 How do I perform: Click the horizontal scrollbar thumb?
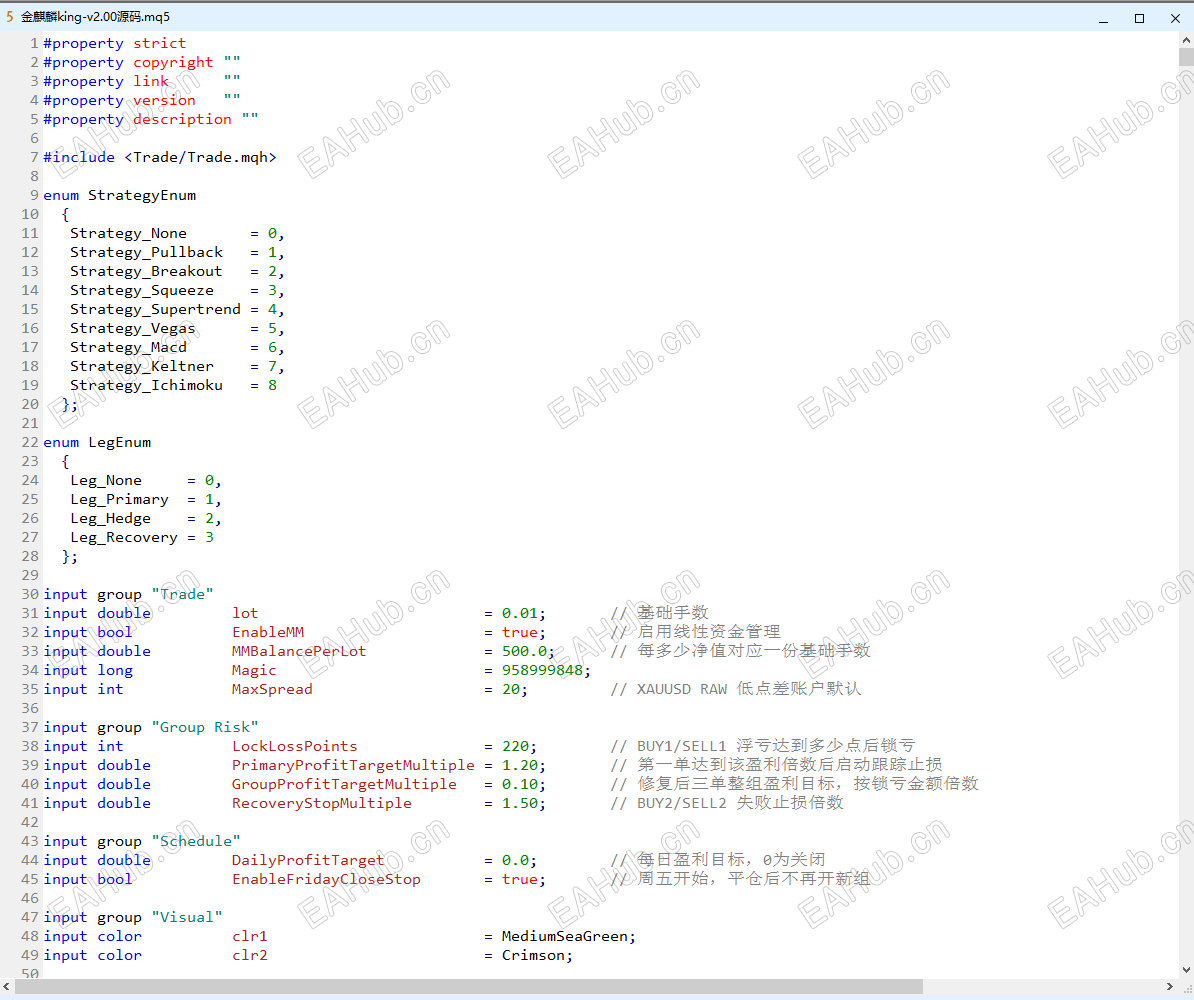tap(468, 986)
